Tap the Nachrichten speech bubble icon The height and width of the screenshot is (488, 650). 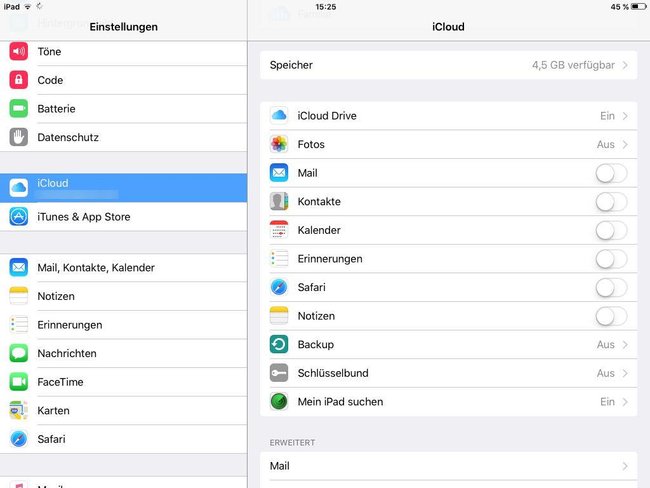click(19, 353)
